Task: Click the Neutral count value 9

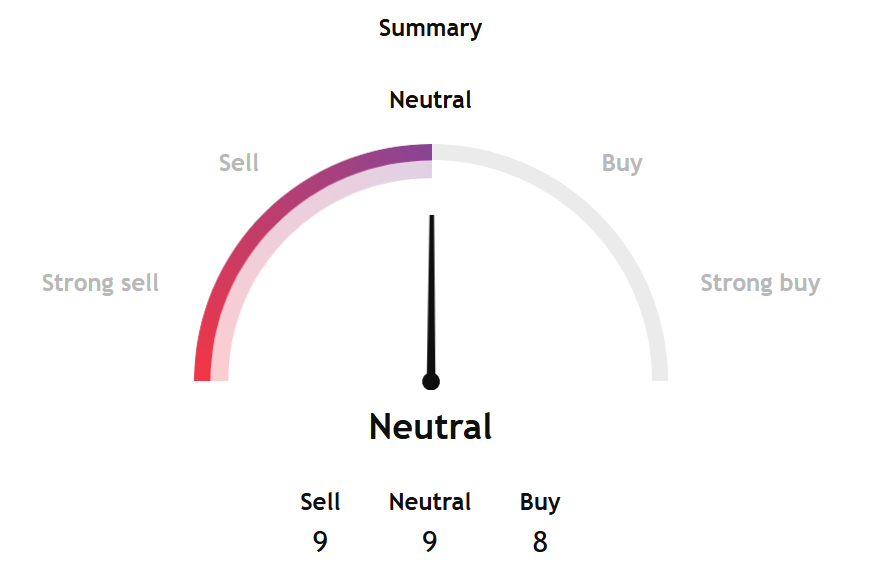Action: point(430,541)
